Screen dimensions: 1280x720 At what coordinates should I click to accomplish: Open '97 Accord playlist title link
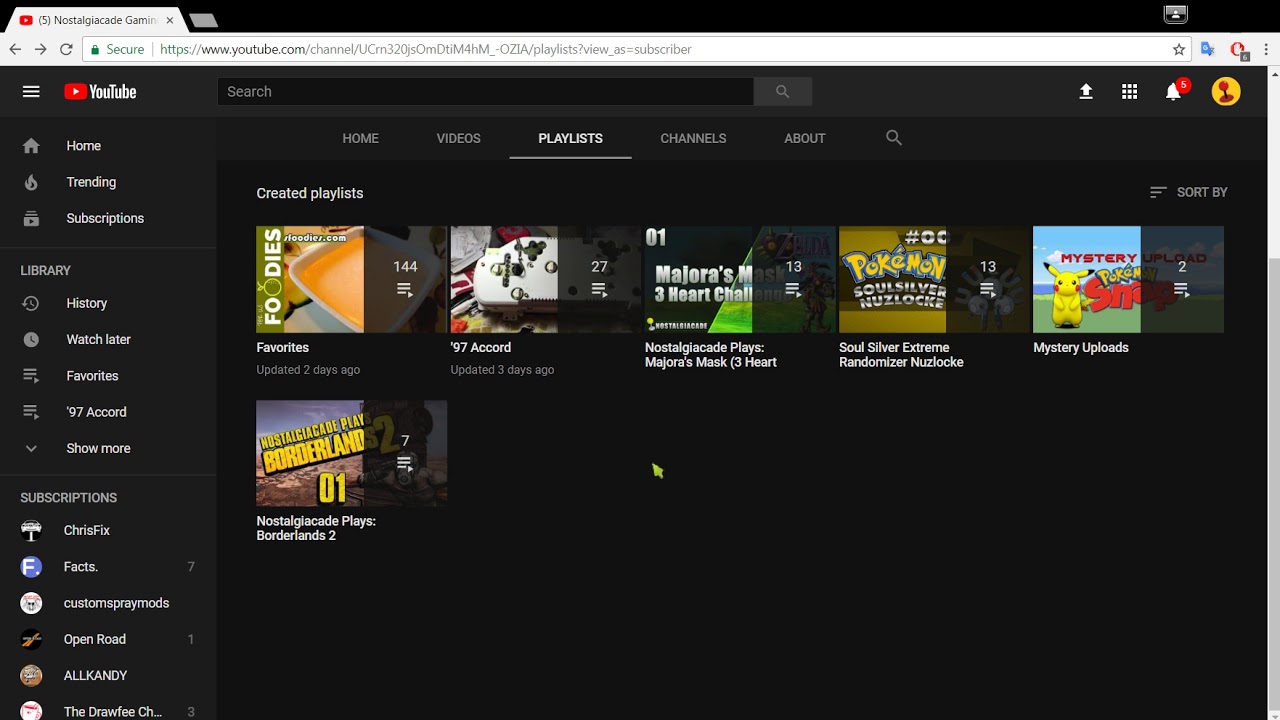click(x=480, y=347)
